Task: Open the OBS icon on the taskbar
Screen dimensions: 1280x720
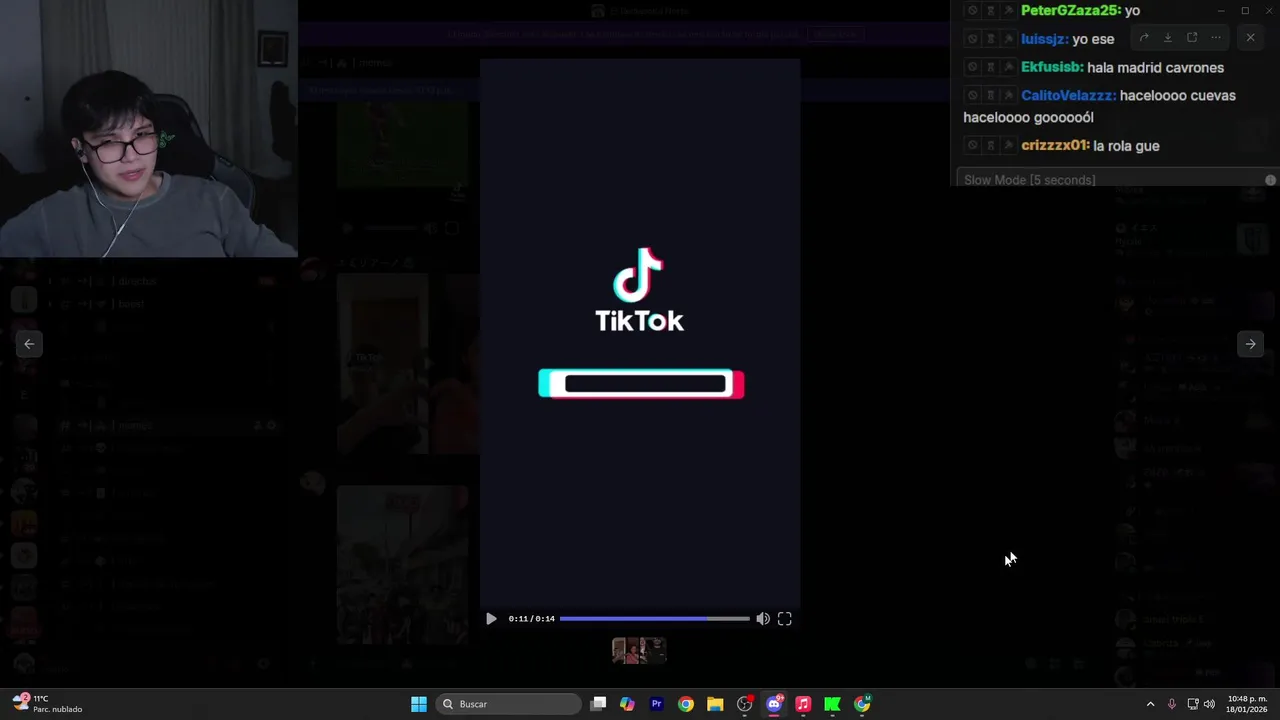Action: click(x=744, y=704)
